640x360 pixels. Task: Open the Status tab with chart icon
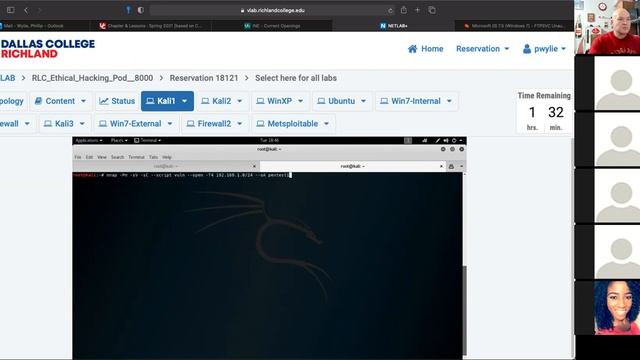coord(117,101)
